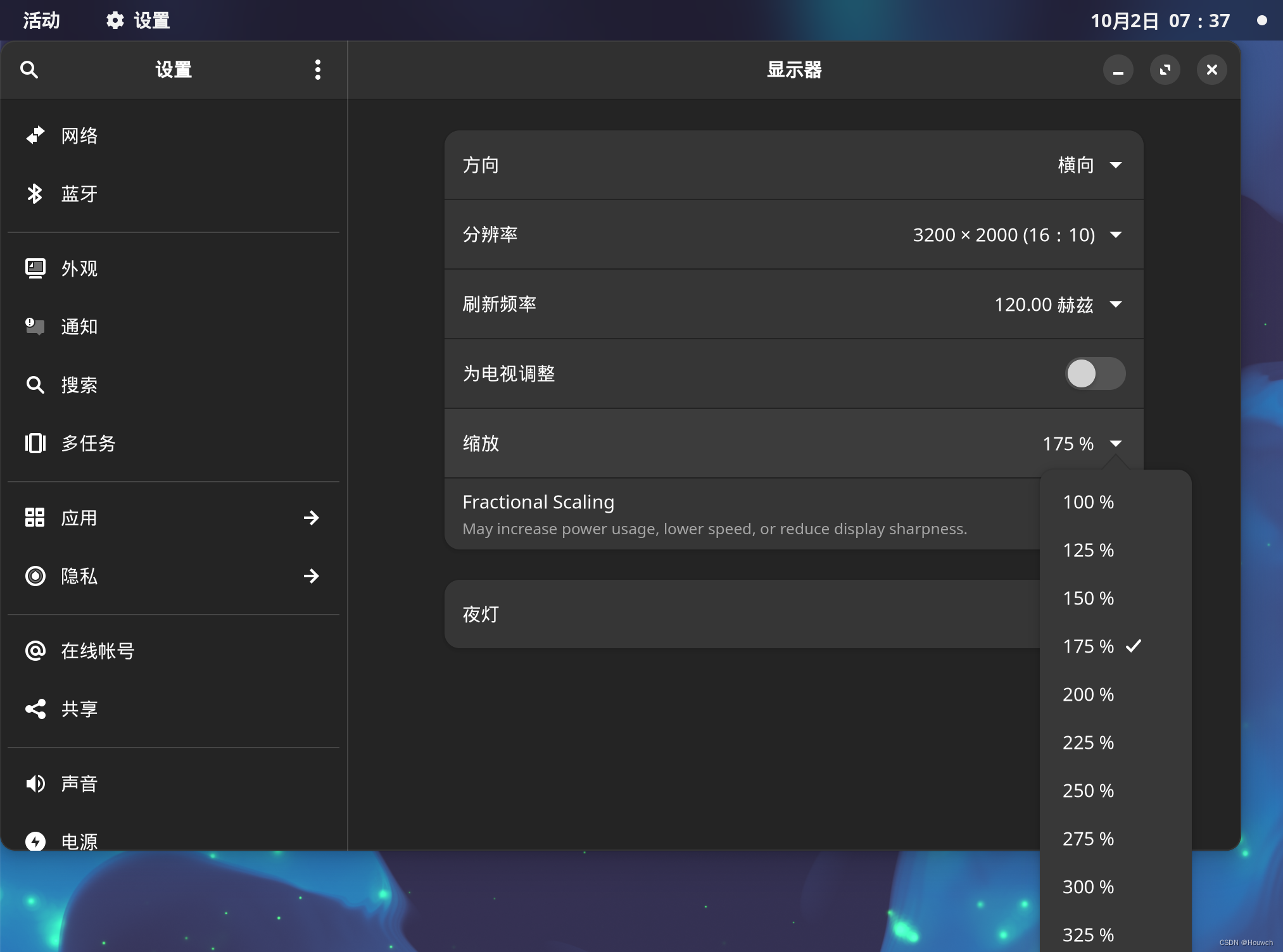Open the 隐私 (Privacy) settings page
Image resolution: width=1283 pixels, height=952 pixels.
pos(79,576)
